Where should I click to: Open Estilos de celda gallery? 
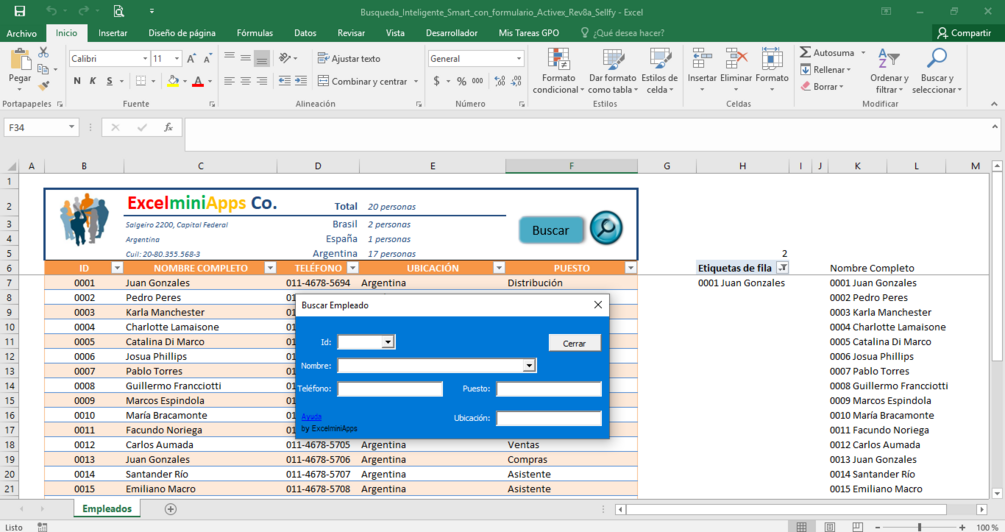(660, 71)
